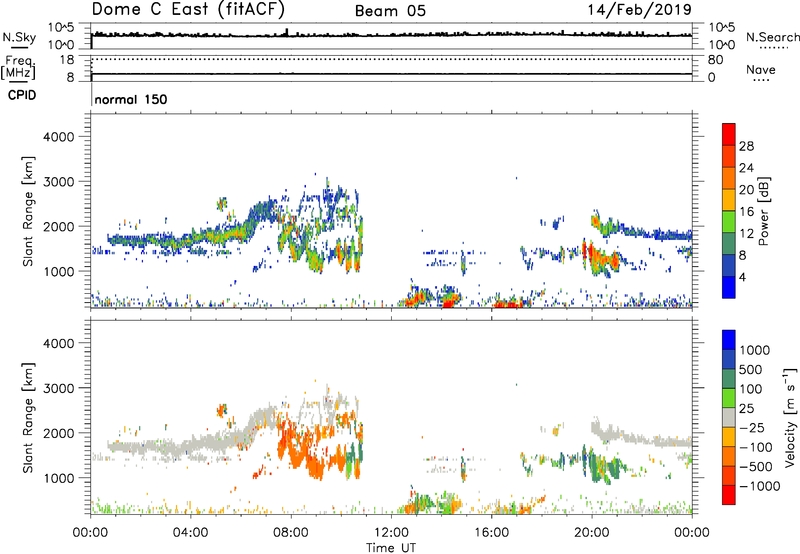Click the "−500" velocity colorbar label
Viewport: 800px width, 554px height.
pyautogui.click(x=756, y=466)
